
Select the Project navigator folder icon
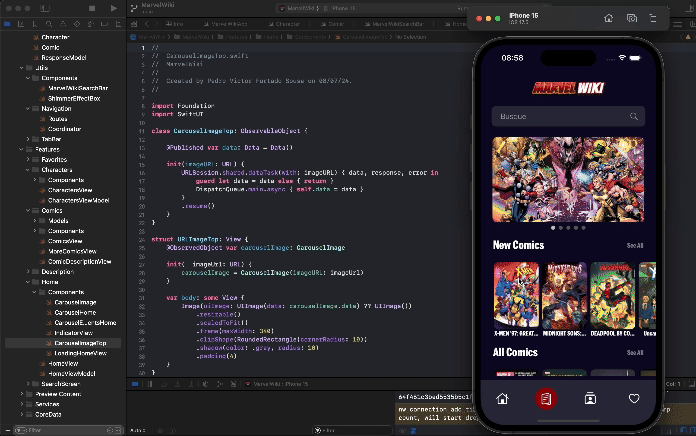pyautogui.click(x=7, y=24)
